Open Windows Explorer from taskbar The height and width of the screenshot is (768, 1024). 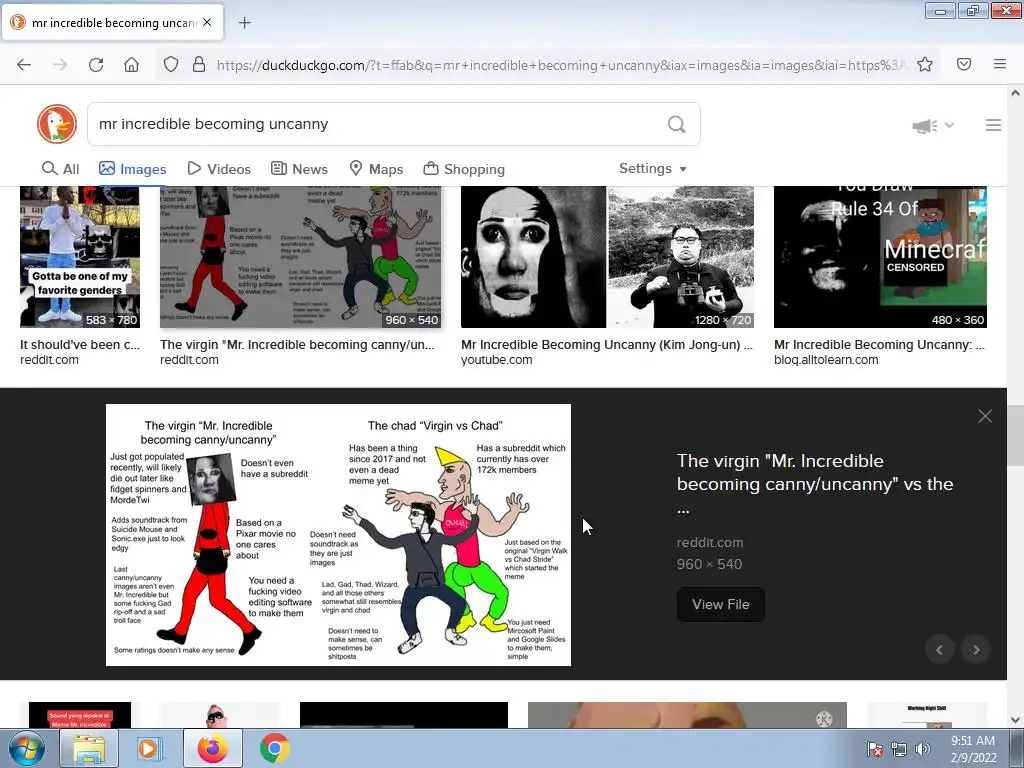[88, 748]
